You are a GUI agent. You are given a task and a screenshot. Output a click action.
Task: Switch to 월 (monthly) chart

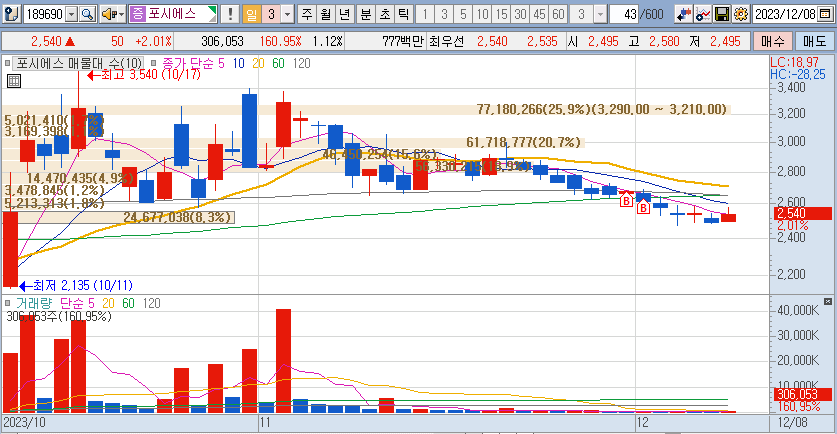click(x=326, y=14)
